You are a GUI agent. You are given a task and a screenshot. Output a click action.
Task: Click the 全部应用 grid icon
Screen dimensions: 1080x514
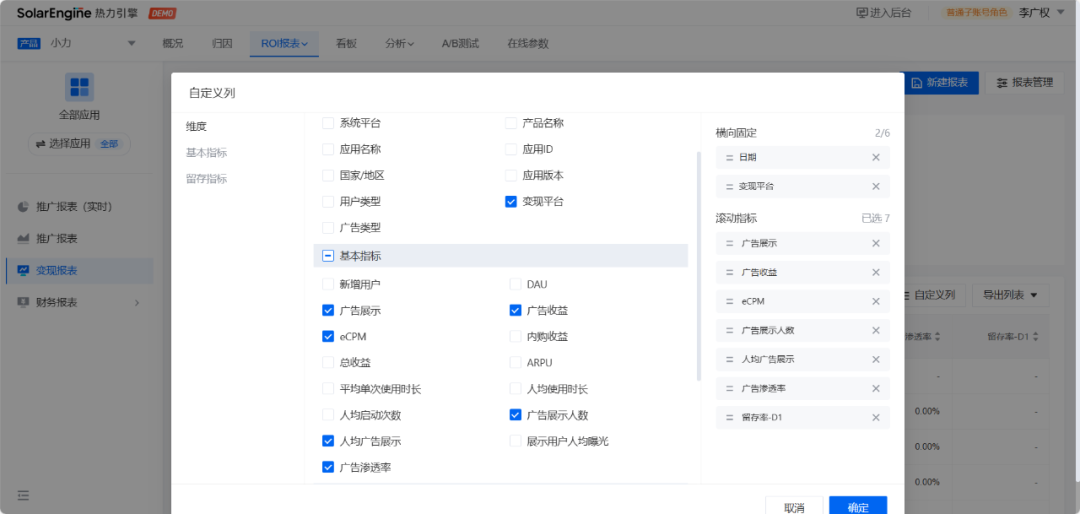[x=79, y=88]
